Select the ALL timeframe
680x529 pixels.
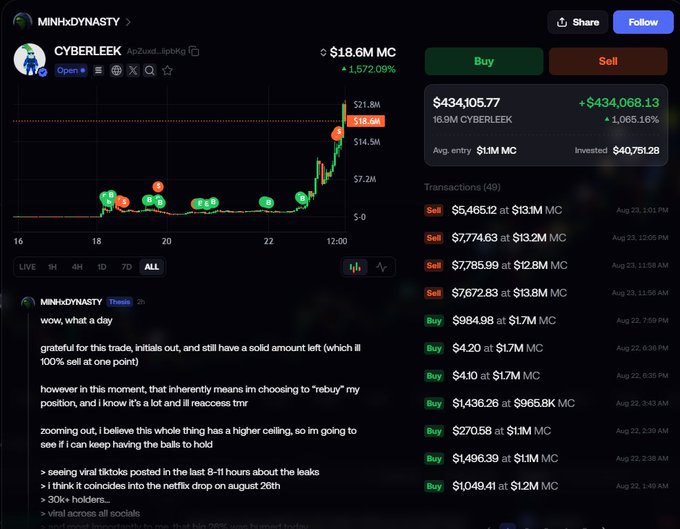click(x=152, y=267)
